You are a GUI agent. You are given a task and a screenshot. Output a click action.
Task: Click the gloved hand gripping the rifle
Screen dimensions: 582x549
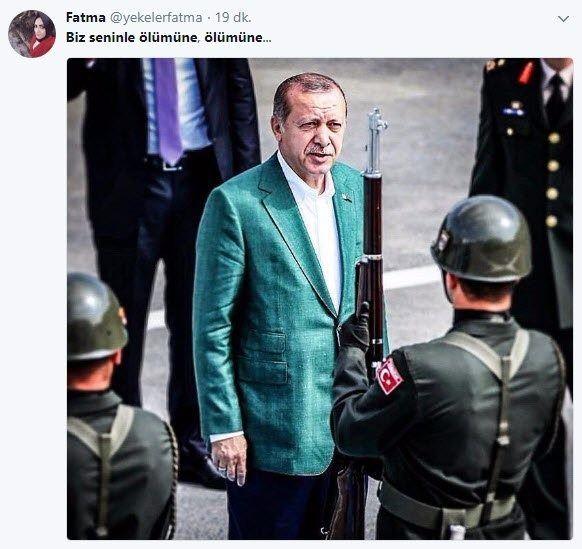click(x=355, y=329)
